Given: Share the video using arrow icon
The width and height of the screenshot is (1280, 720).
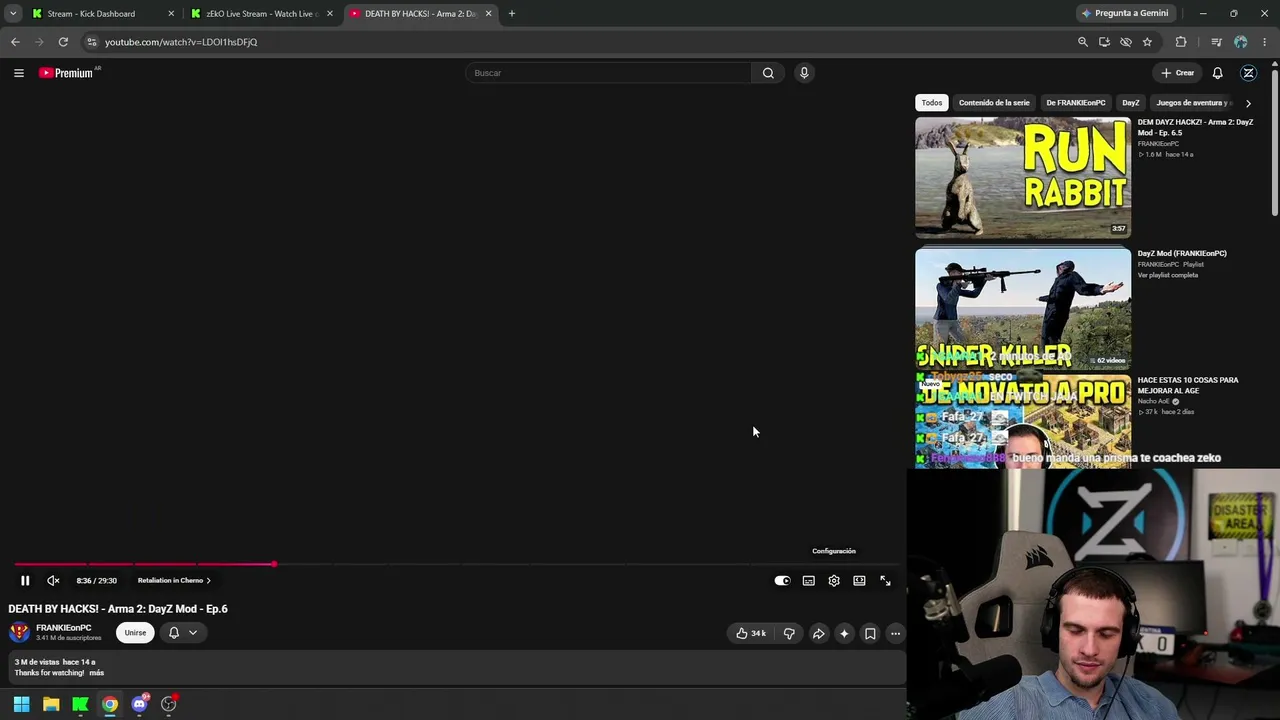Looking at the screenshot, I should [x=818, y=633].
